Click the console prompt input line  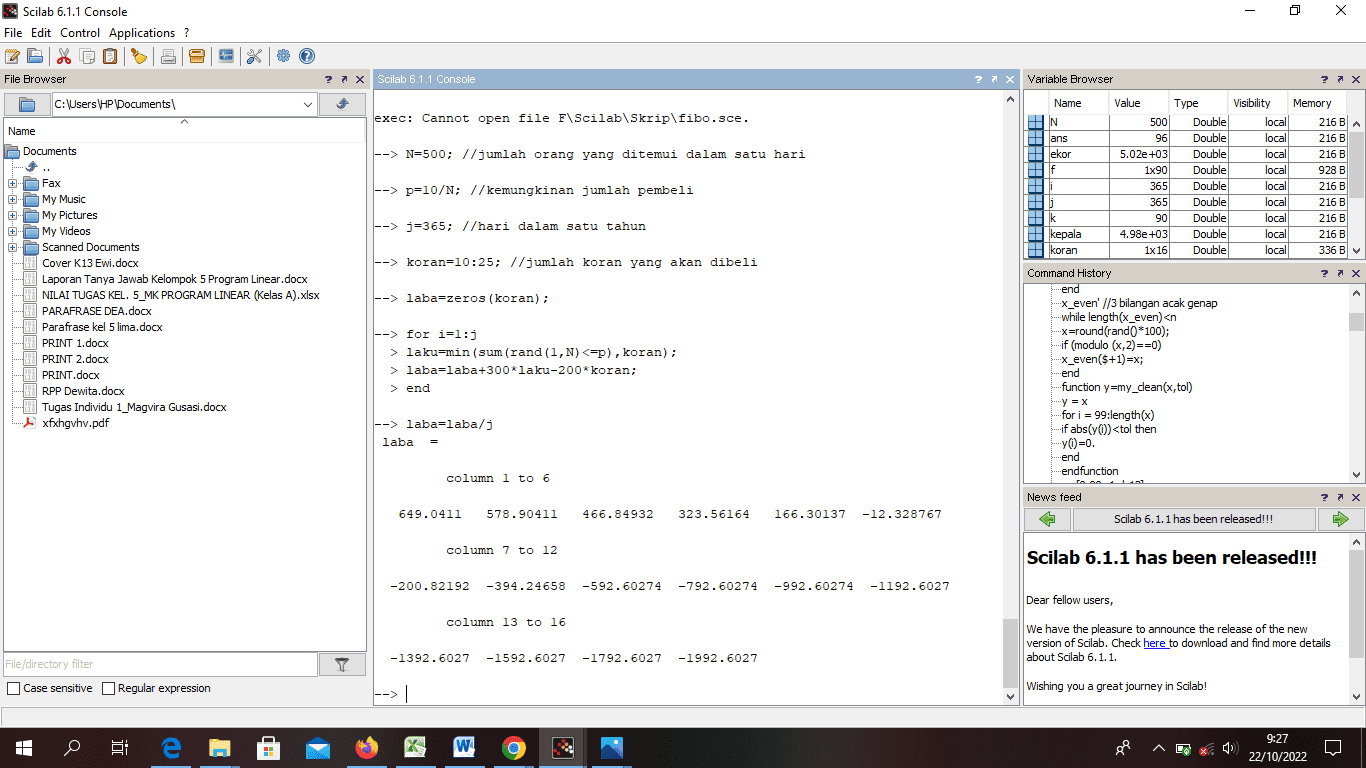coord(690,694)
